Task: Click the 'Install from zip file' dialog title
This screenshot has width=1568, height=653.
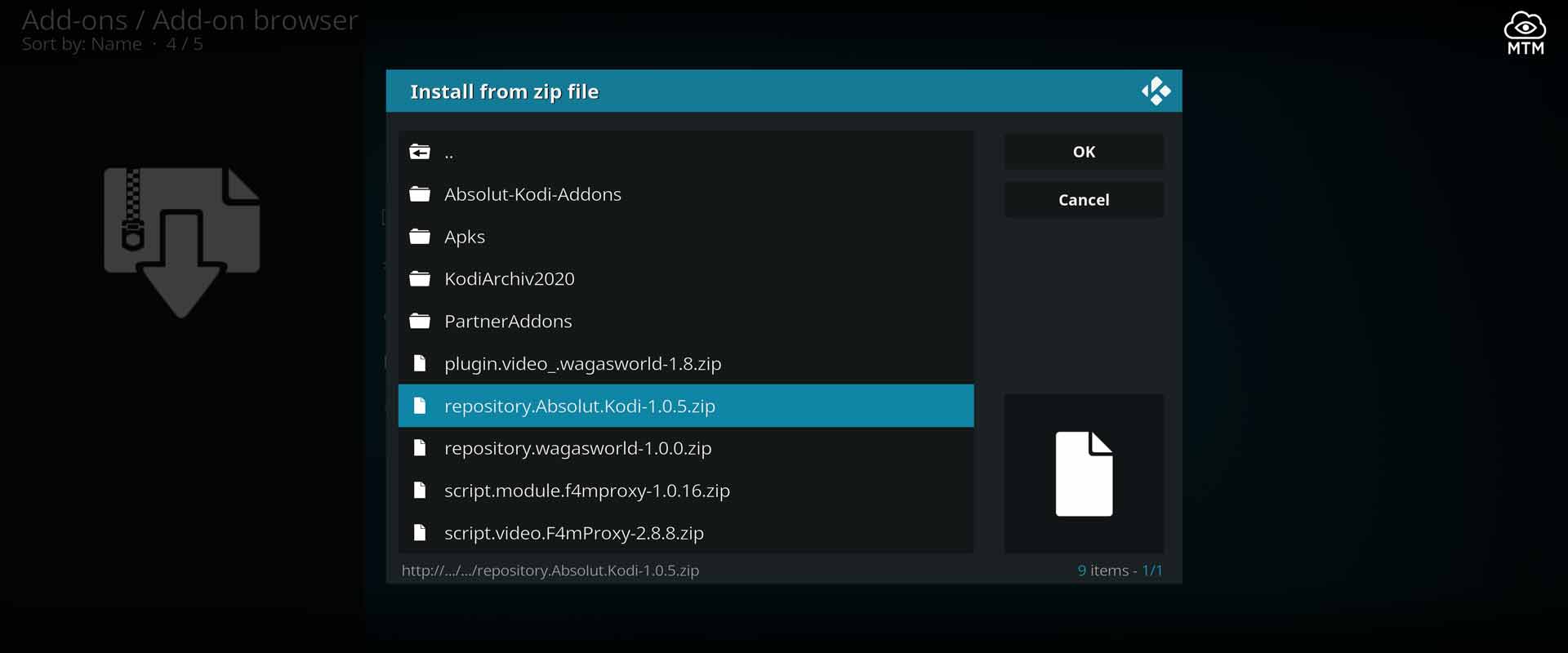Action: pos(504,91)
